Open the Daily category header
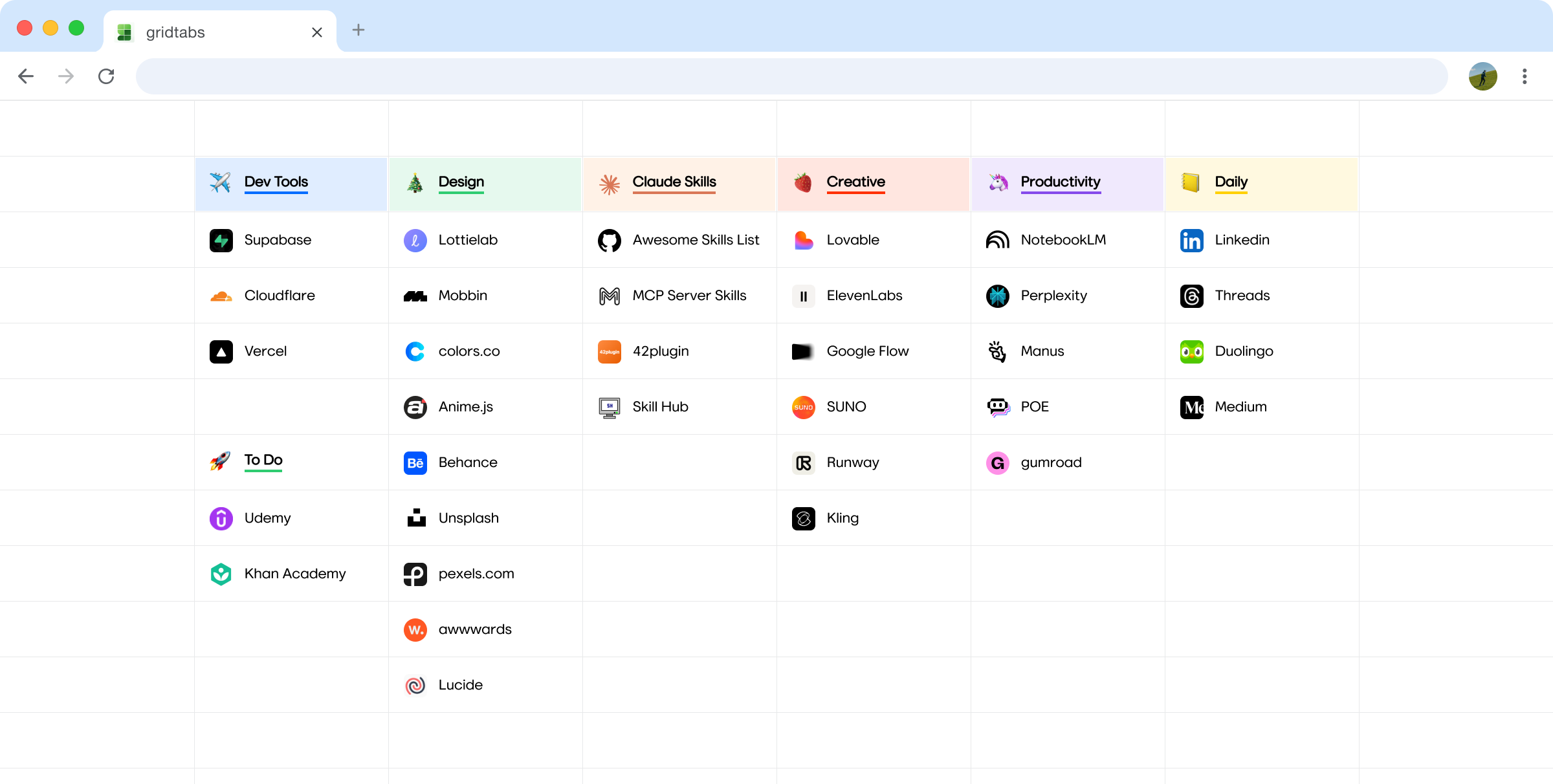 coord(1262,184)
